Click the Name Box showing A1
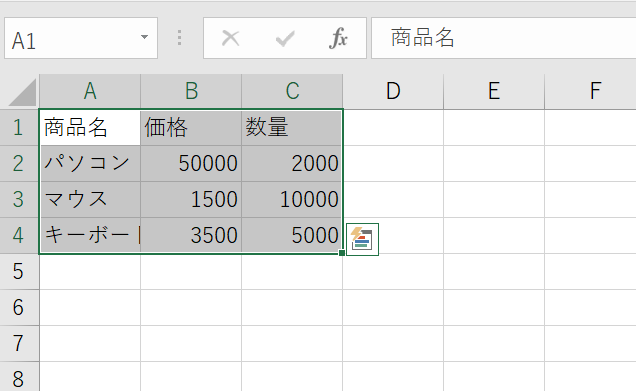Viewport: 636px width, 391px height. (81, 38)
